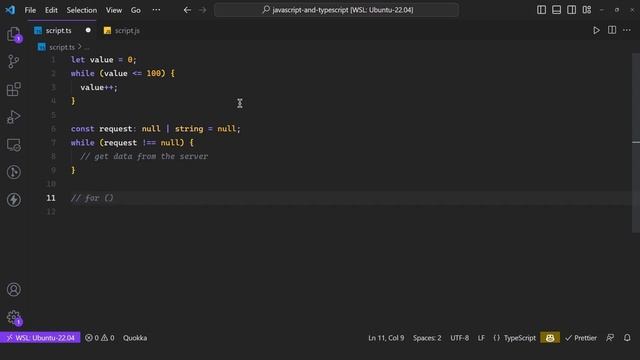
Task: Open the File menu
Action: [x=30, y=10]
